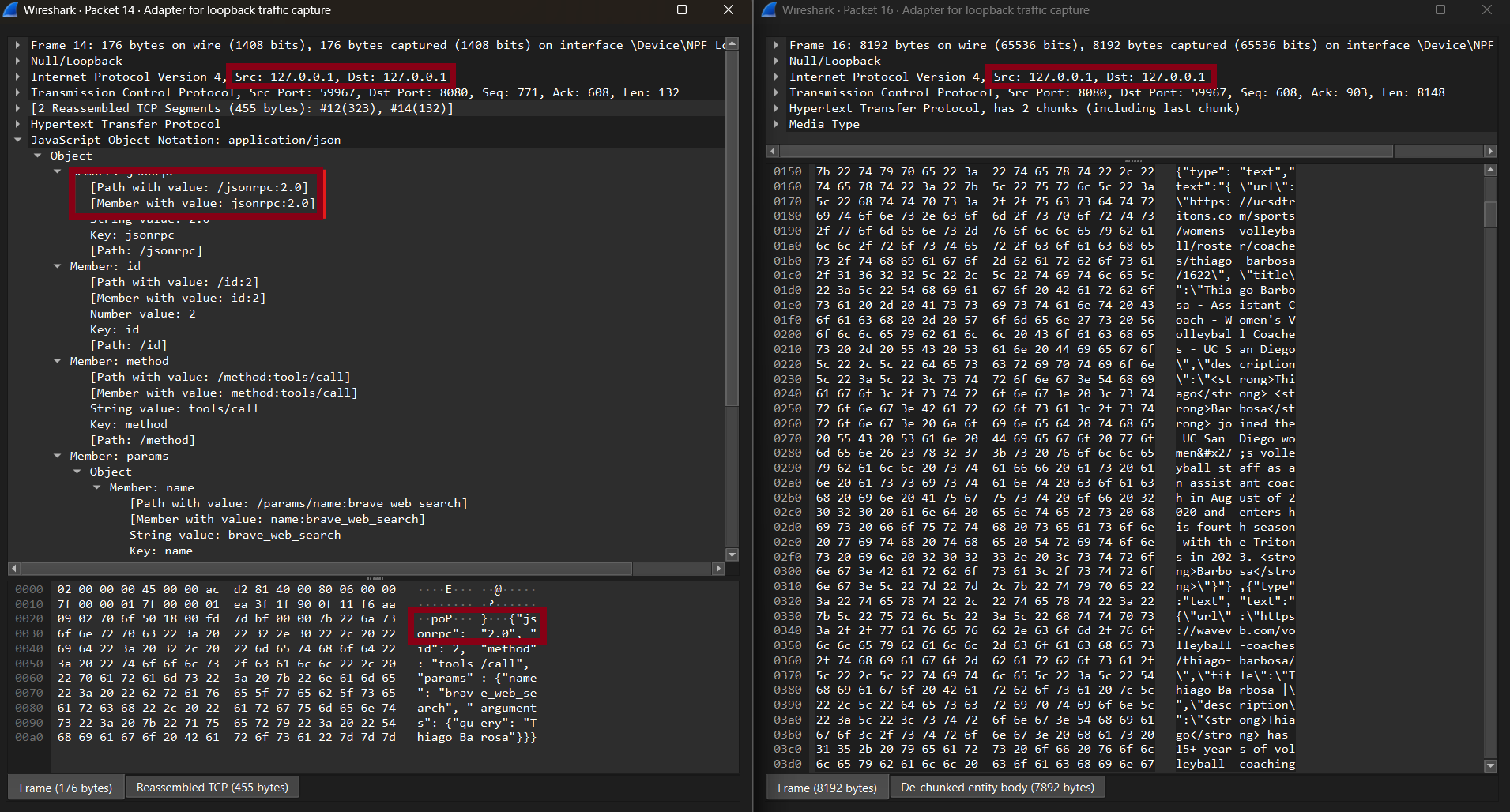
Task: Expand Hypertext Transfer Protocol in Packet 16
Action: (777, 108)
